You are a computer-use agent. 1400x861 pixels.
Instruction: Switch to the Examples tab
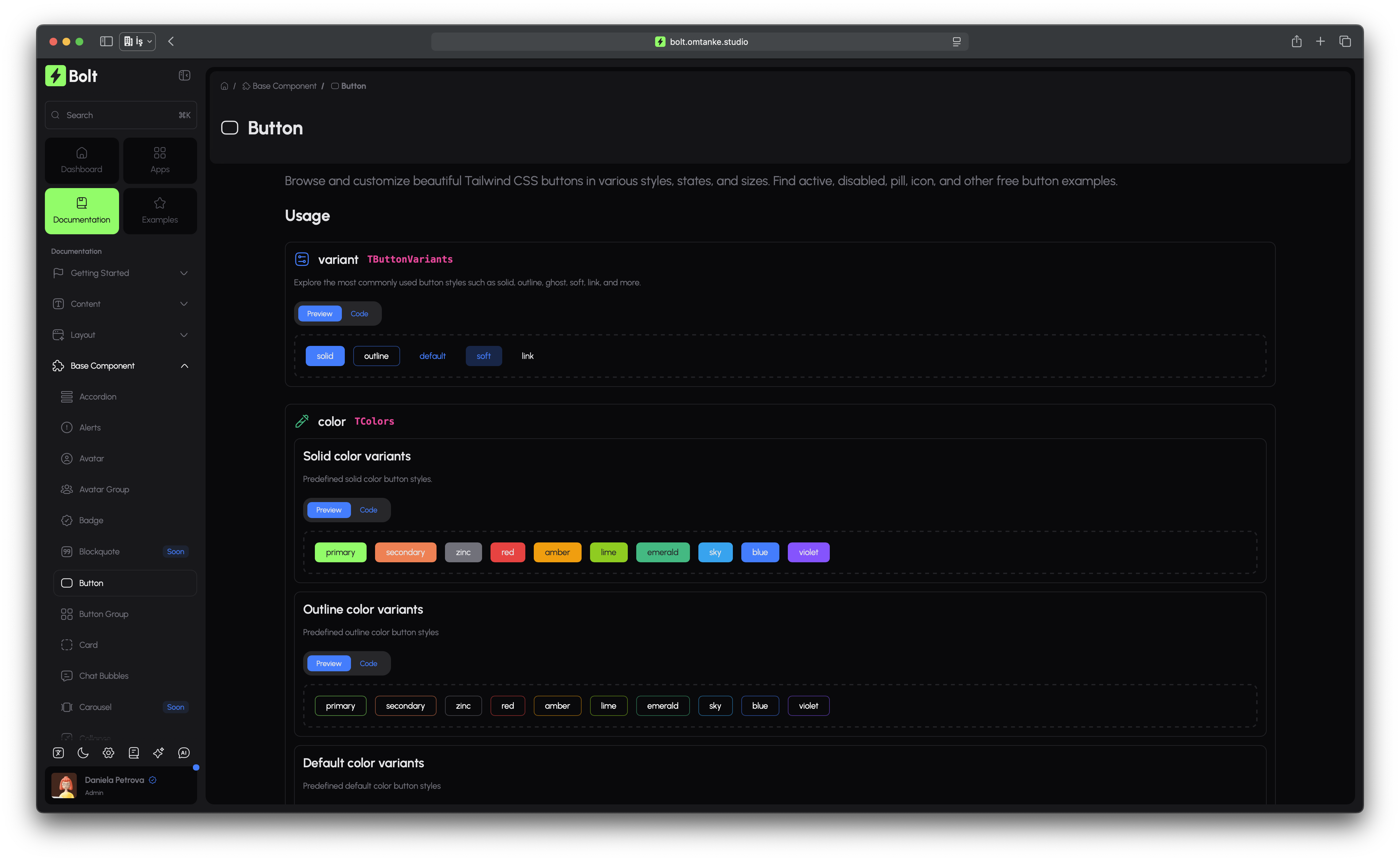point(160,211)
